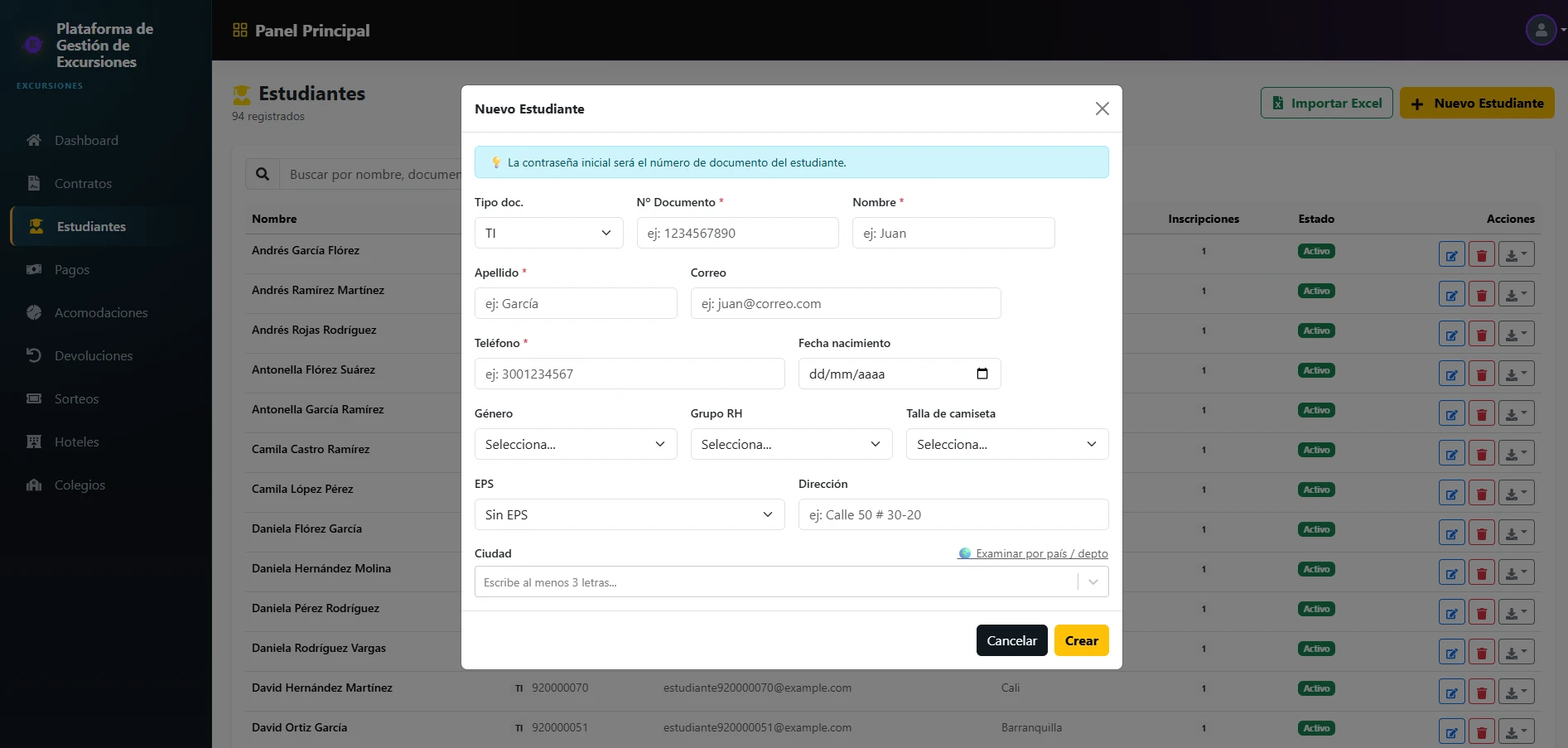Open the Tipo doc. dropdown
This screenshot has width=1568, height=748.
(548, 233)
